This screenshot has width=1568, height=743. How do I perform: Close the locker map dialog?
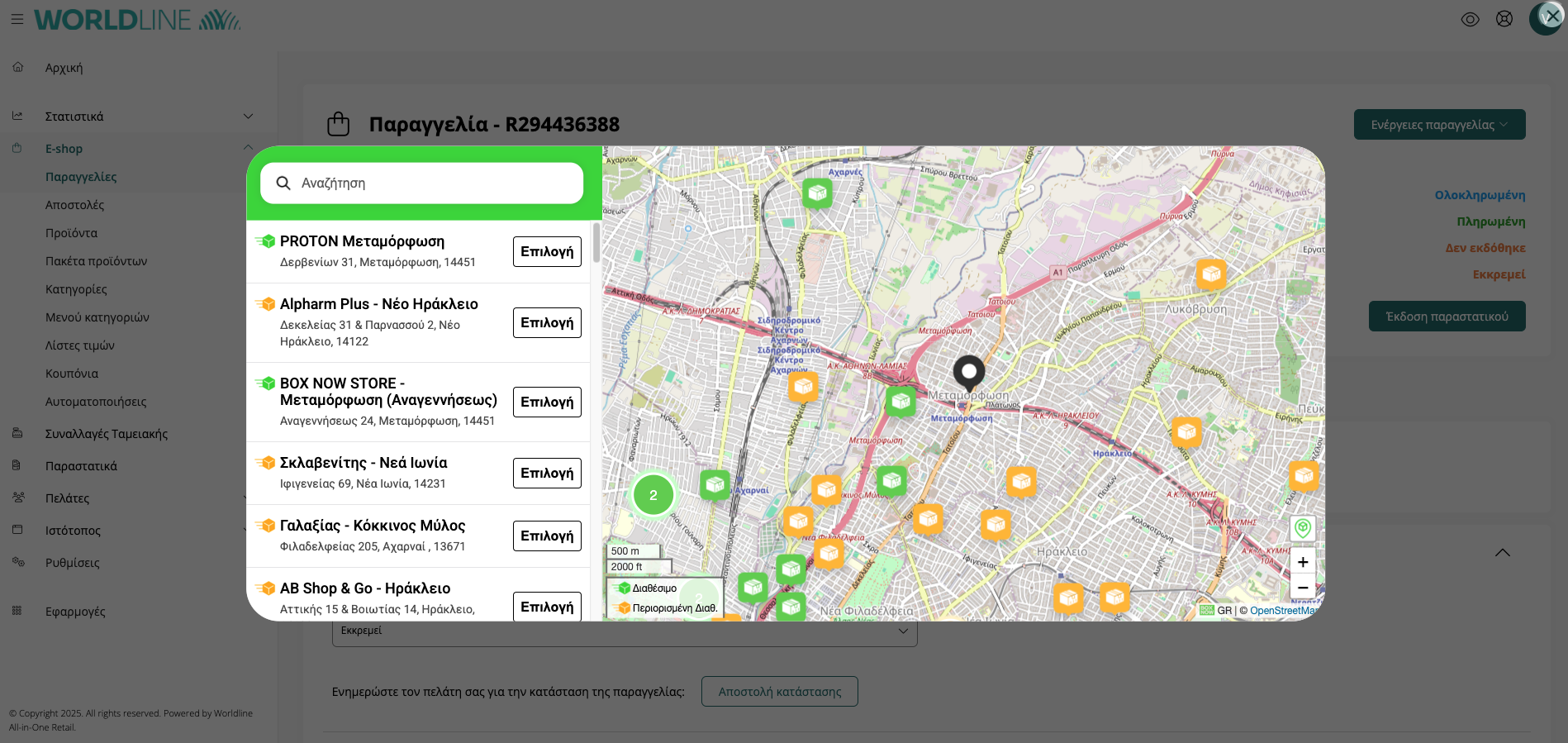(x=1551, y=16)
